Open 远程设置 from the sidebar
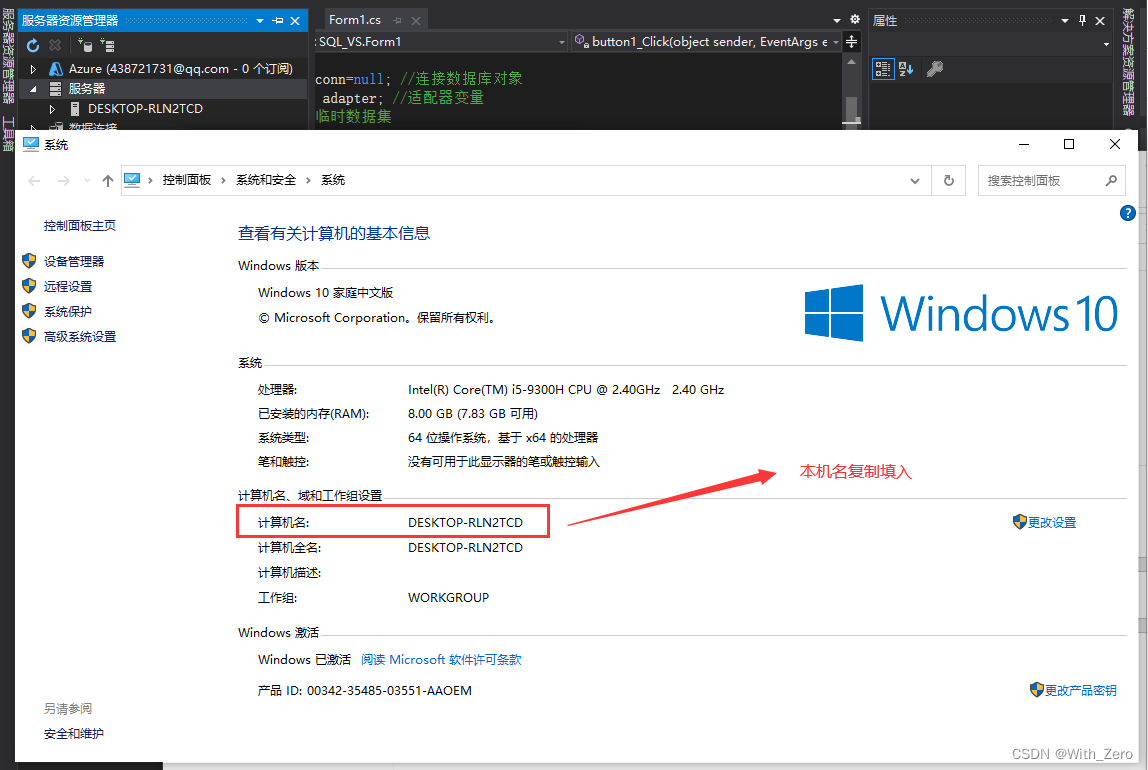 pos(68,286)
